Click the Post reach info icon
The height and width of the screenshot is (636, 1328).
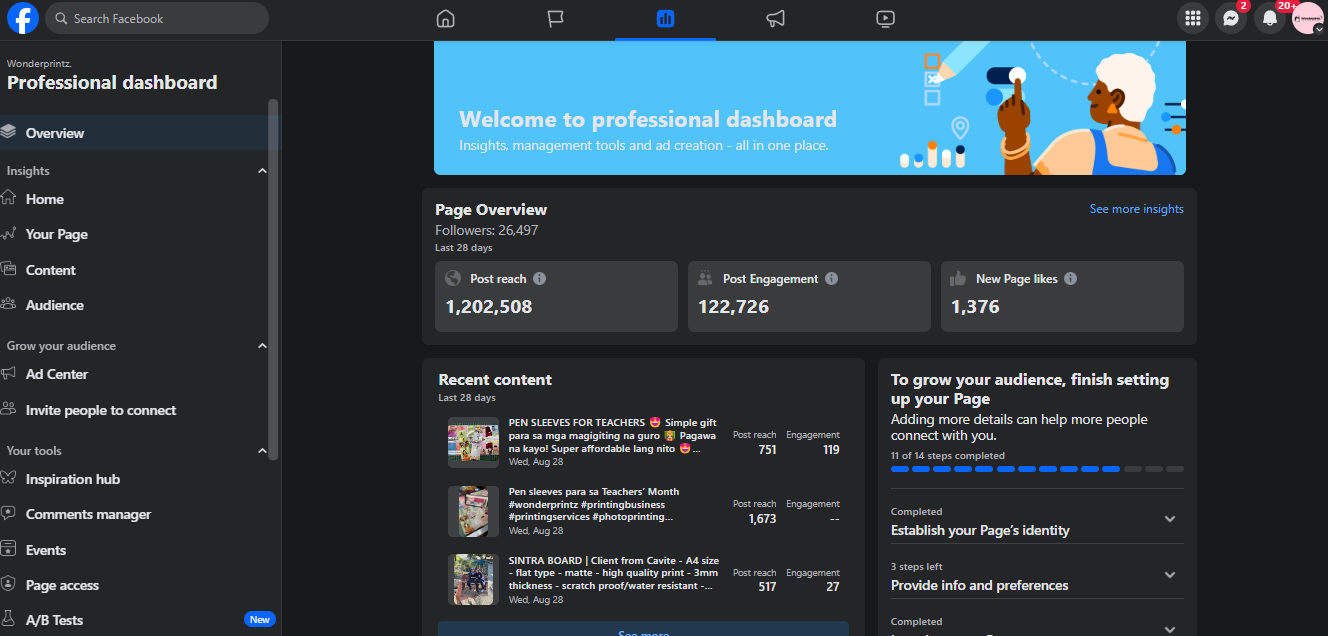coord(540,279)
